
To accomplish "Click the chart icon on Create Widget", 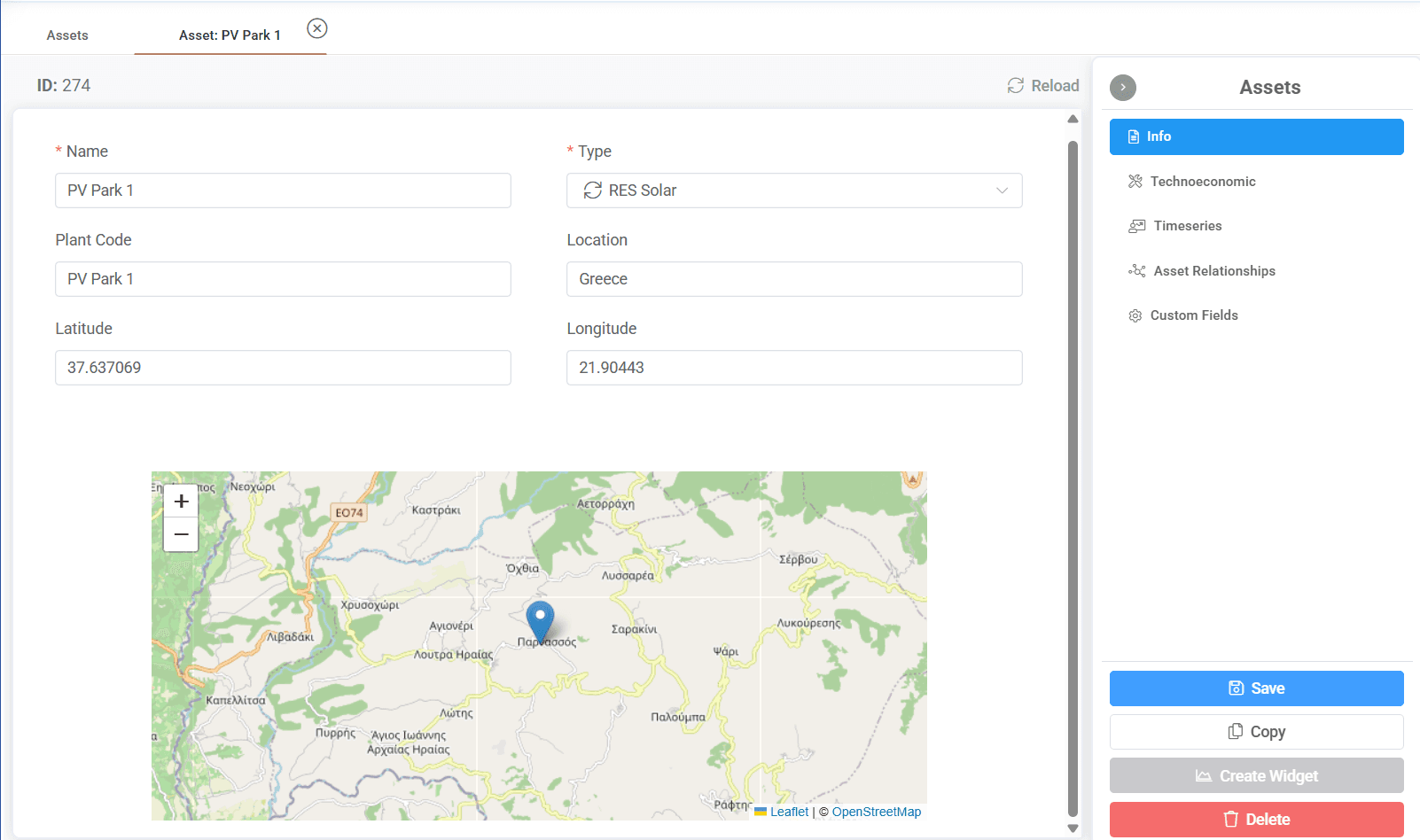I will coord(1204,775).
